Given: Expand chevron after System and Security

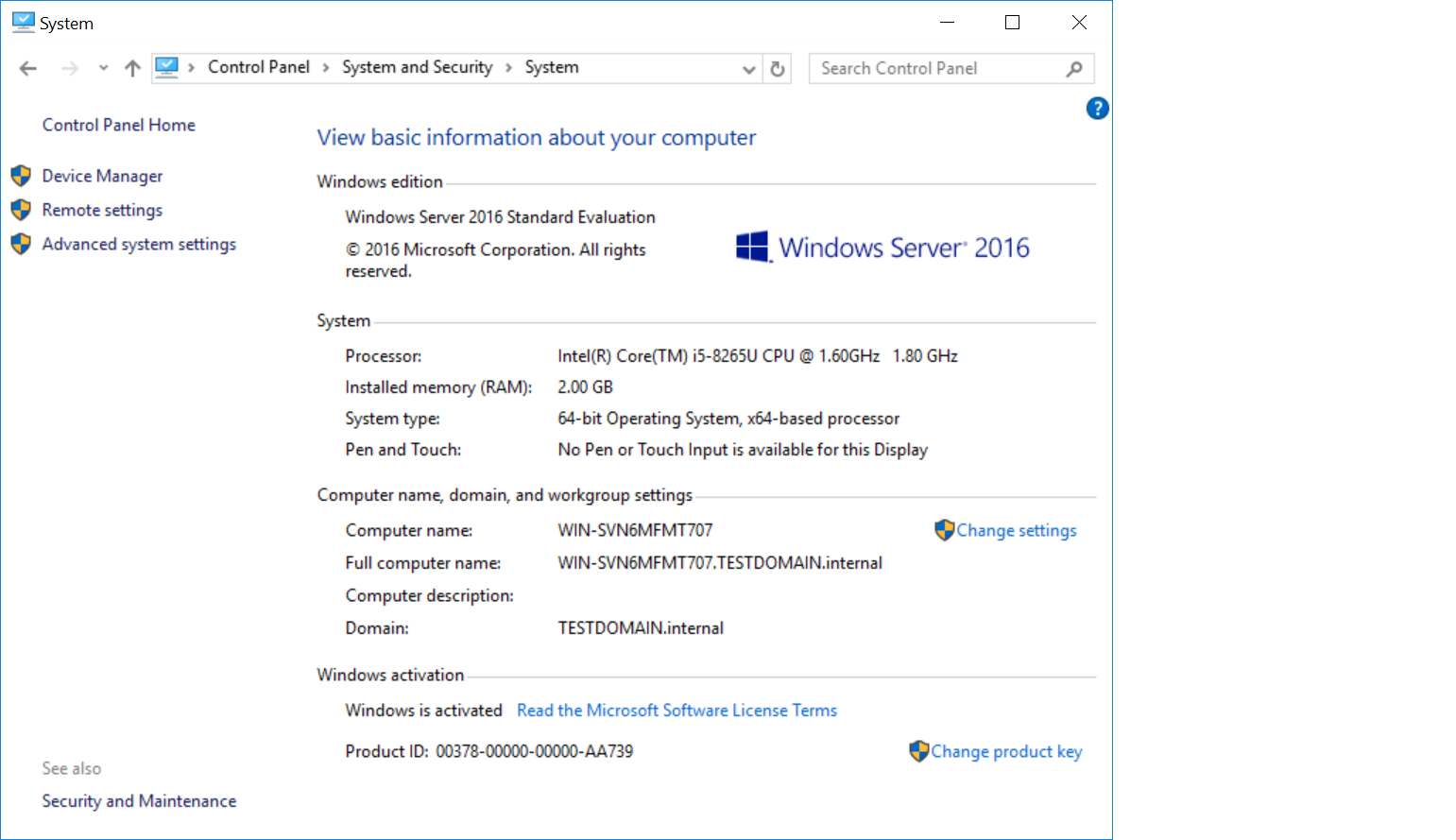Looking at the screenshot, I should click(x=508, y=68).
